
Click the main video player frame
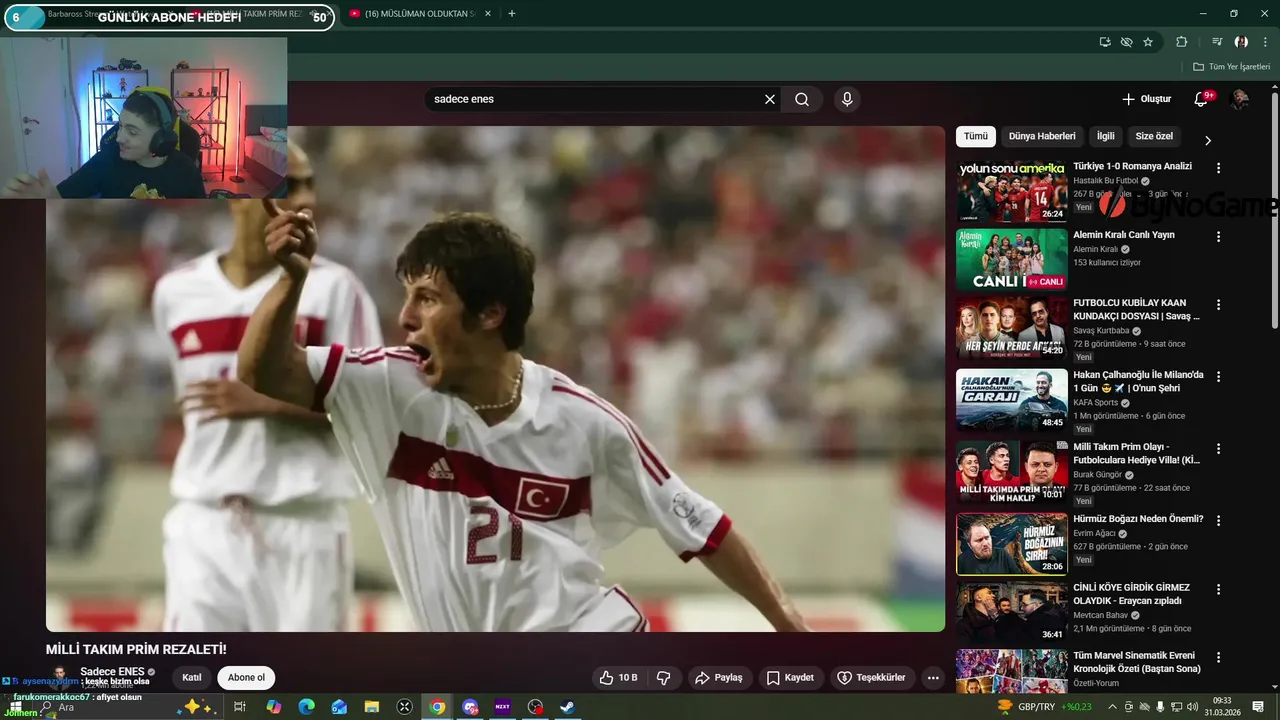[495, 379]
